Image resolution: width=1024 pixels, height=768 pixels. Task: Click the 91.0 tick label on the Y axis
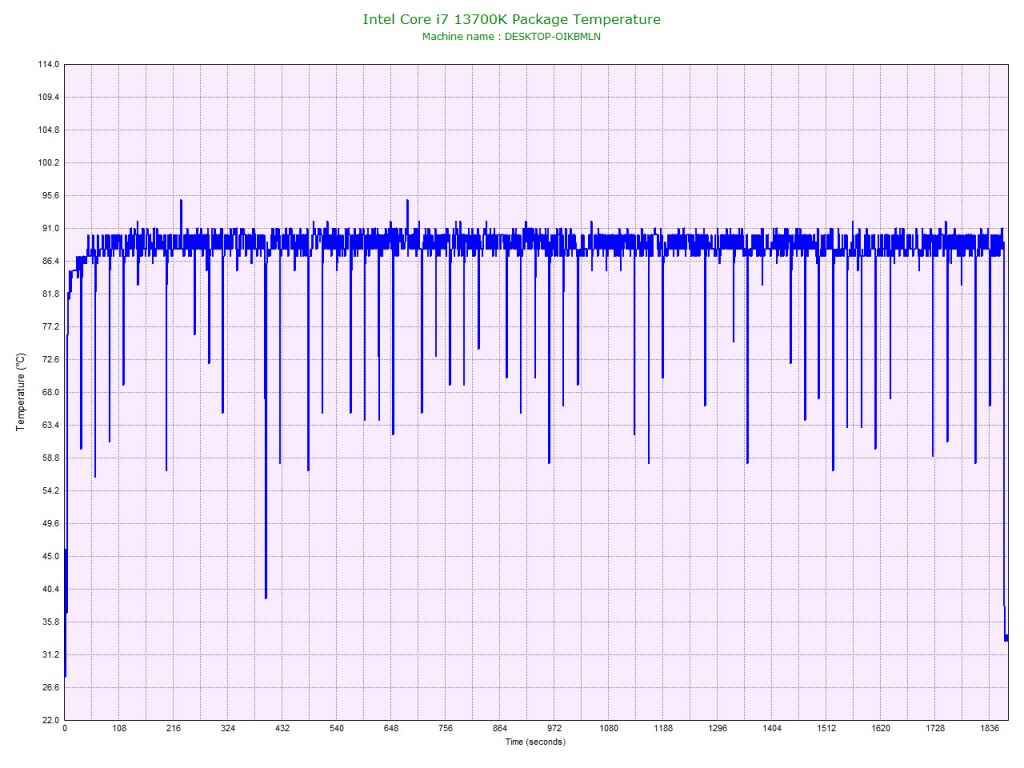coord(48,228)
